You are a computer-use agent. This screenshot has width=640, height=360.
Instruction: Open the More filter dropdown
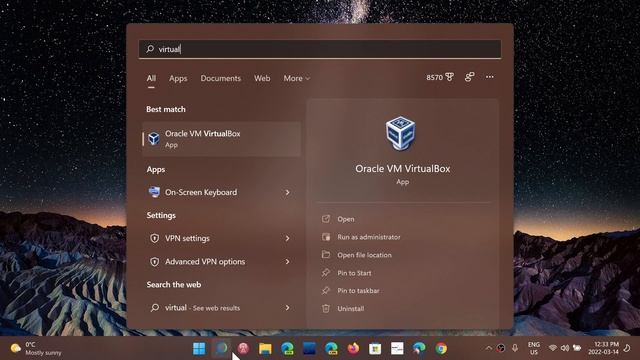click(297, 78)
